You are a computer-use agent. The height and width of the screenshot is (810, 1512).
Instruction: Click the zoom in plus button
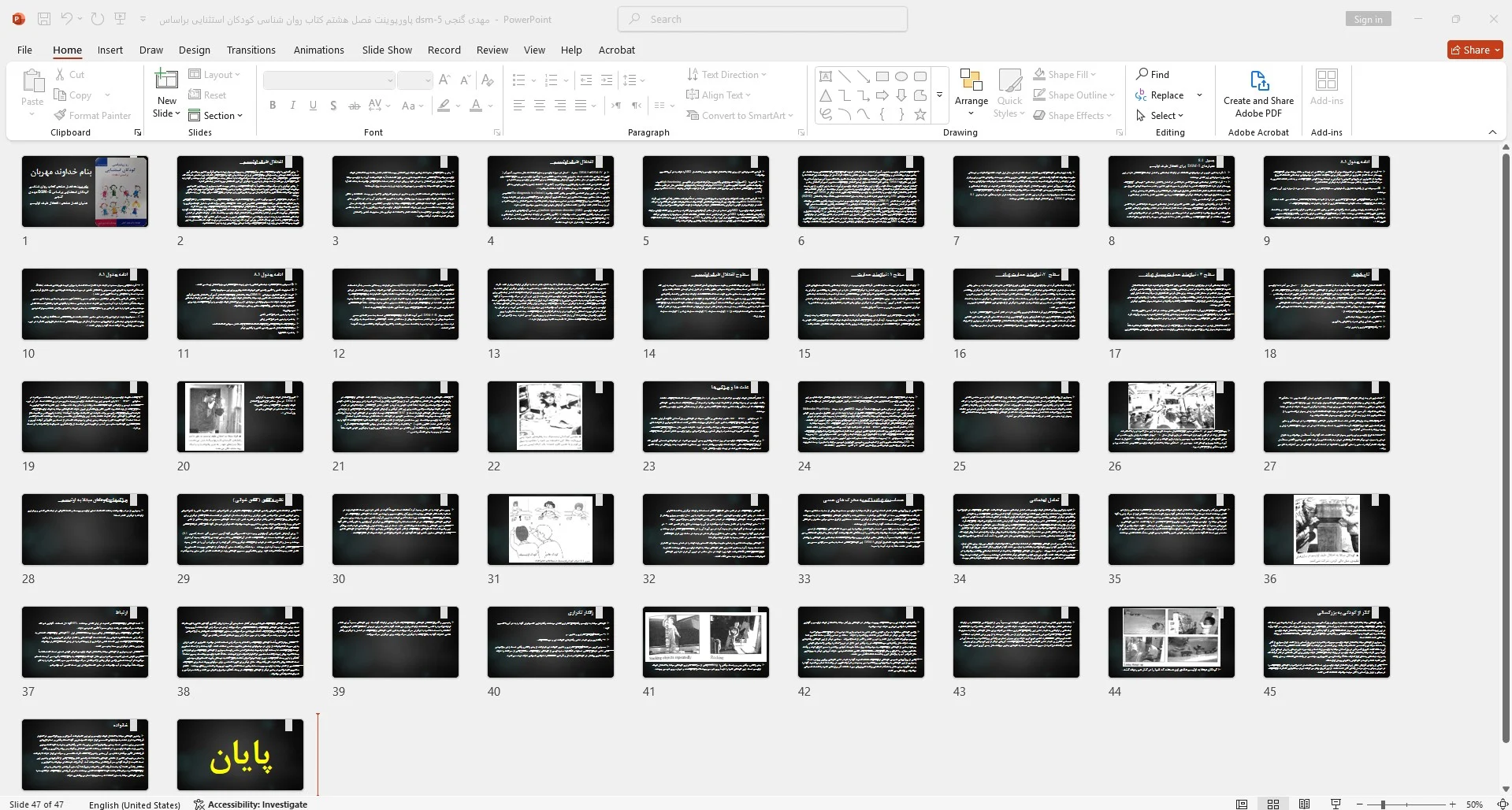(1452, 804)
